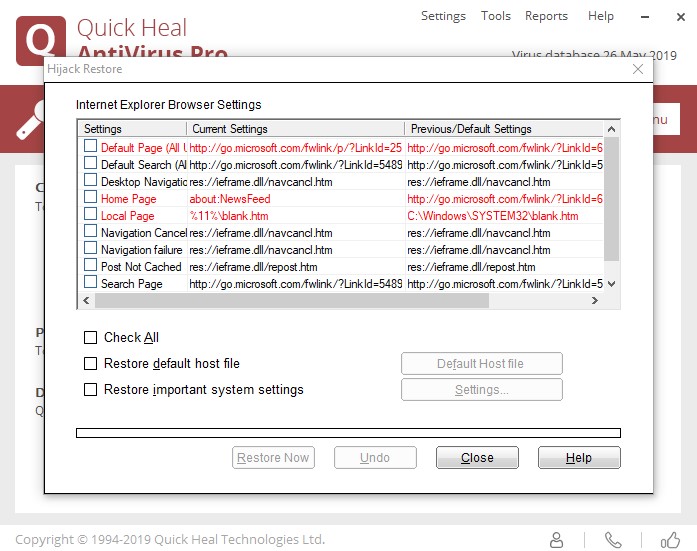Click the list's scroll up arrow
The width and height of the screenshot is (697, 551).
click(611, 129)
